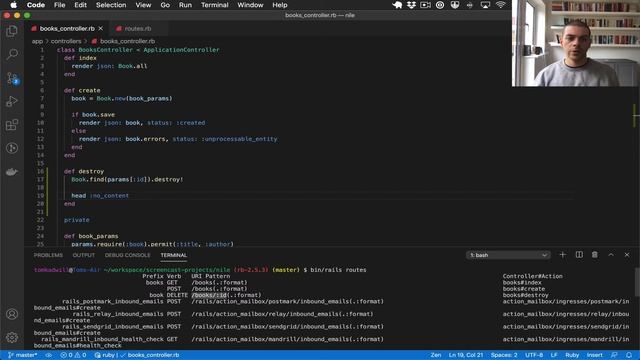
Task: Open the OUTPUT panel tab
Action: point(84,255)
